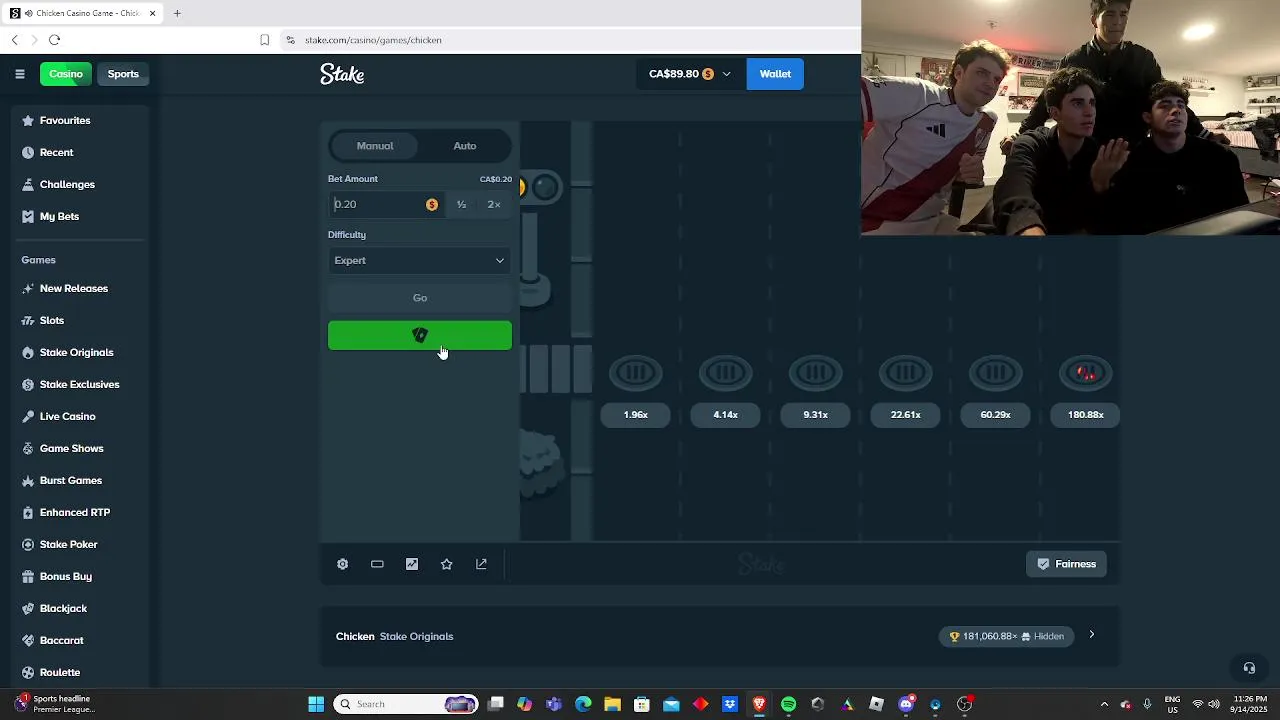Click the pop-out game icon
Image resolution: width=1280 pixels, height=720 pixels.
coord(481,564)
